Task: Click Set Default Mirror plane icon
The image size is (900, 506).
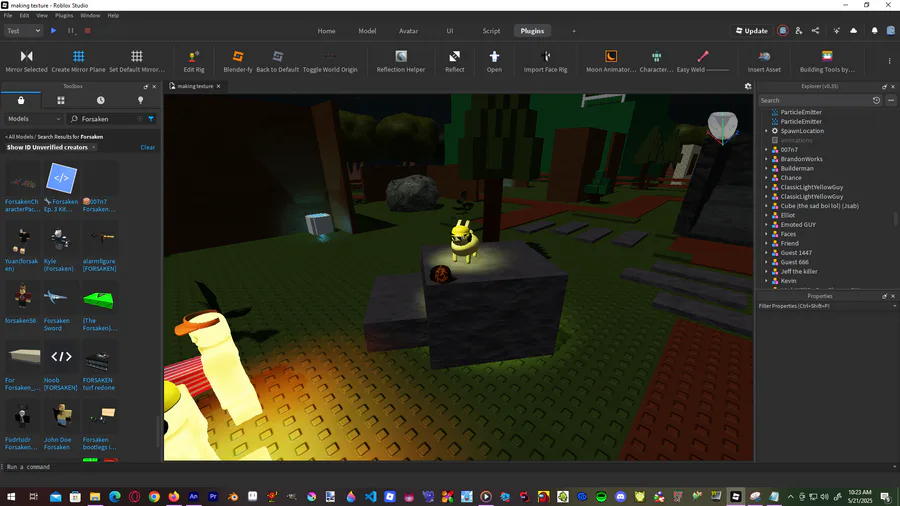Action: point(137,56)
